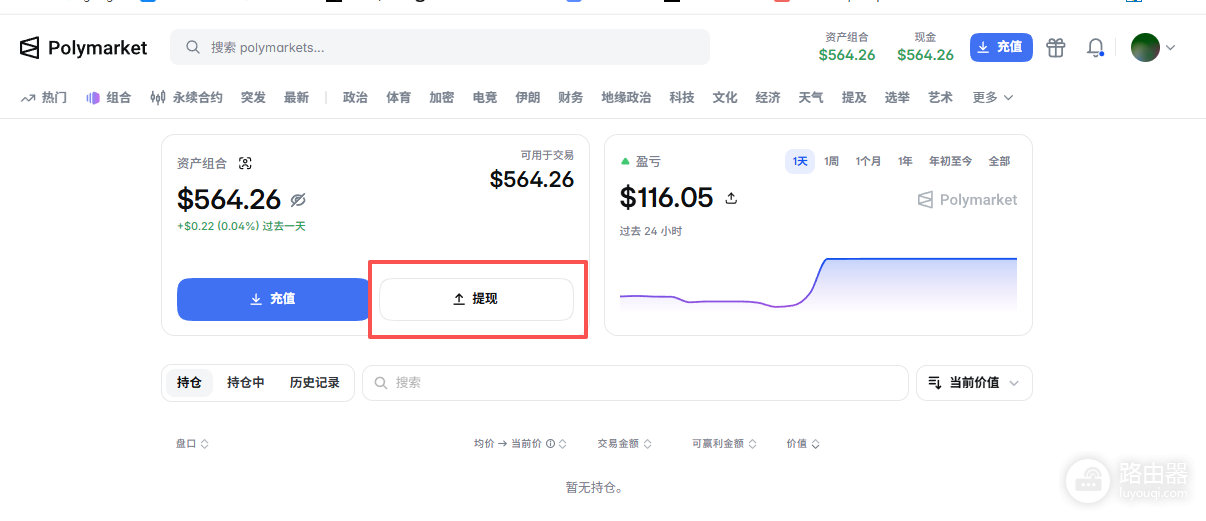Switch to the 历史记录 tab
This screenshot has width=1206, height=521.
point(315,383)
